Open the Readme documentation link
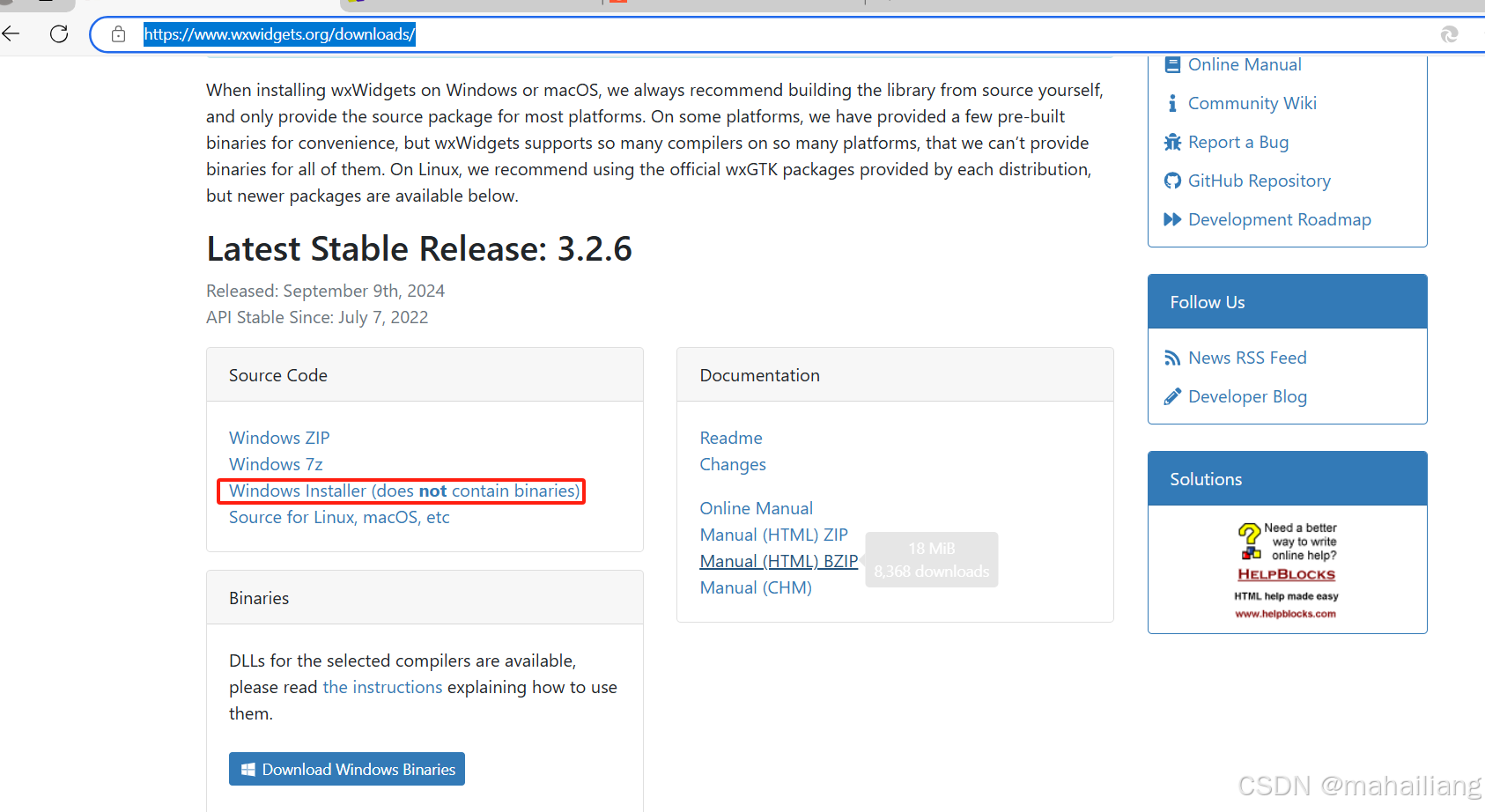The image size is (1485, 812). coord(731,438)
